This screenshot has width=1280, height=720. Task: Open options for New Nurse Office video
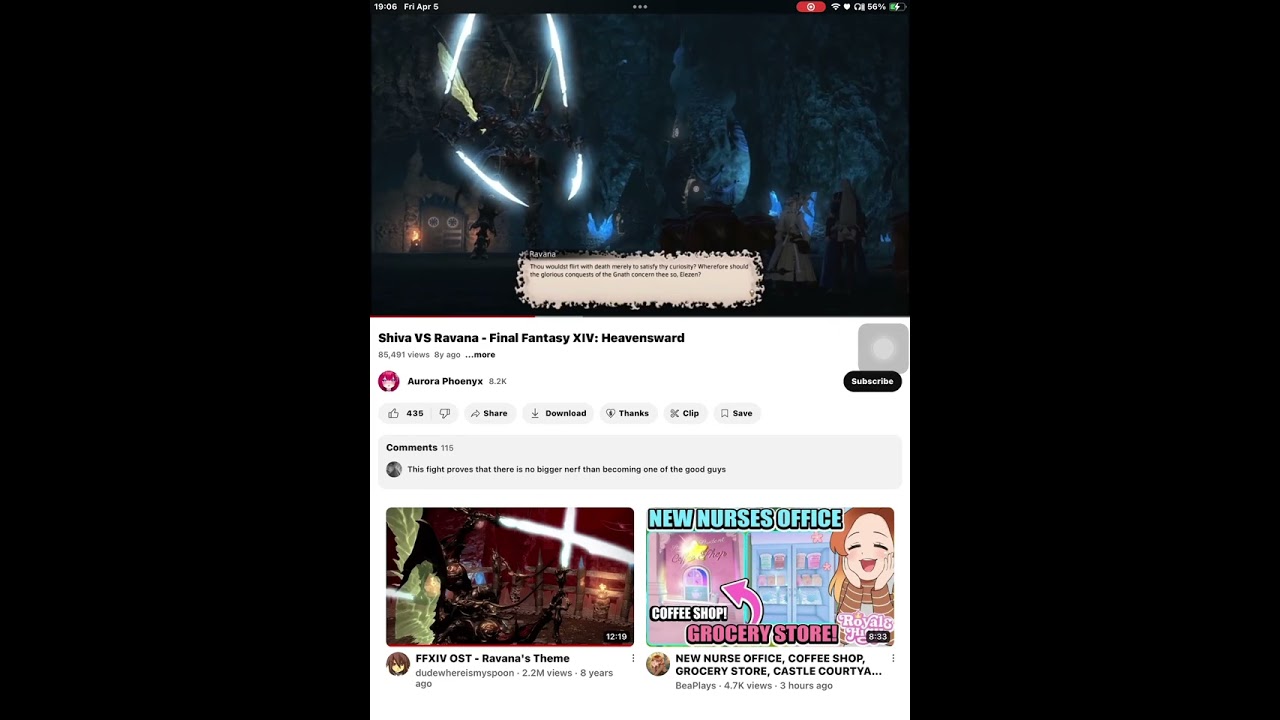893,659
